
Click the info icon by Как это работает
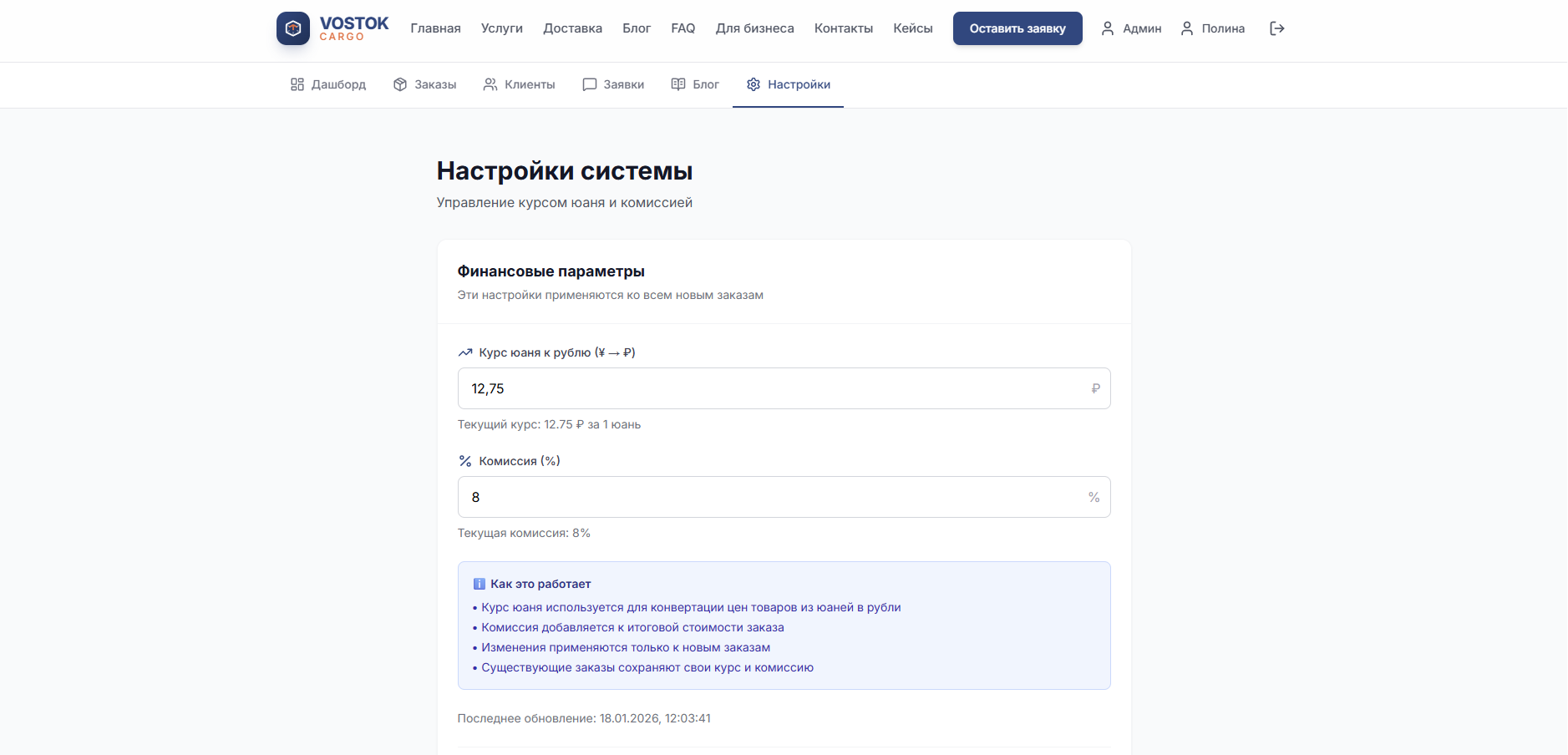click(x=480, y=584)
